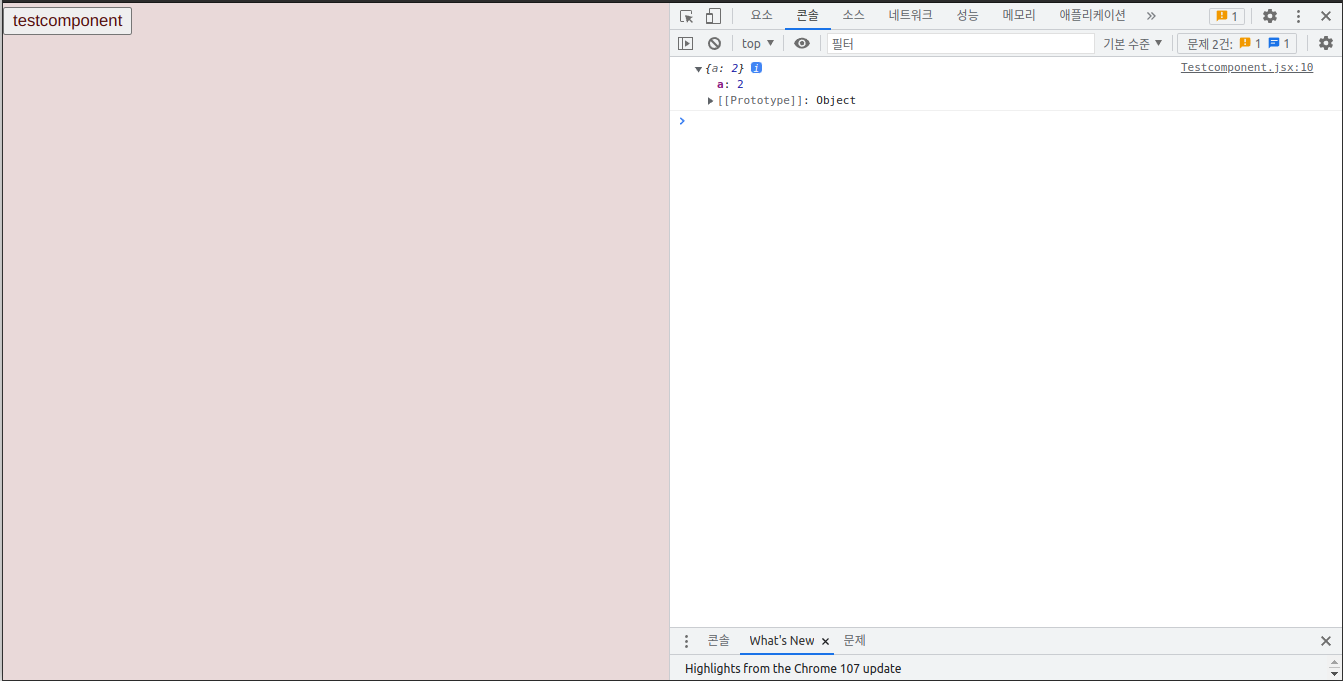Select the a: 2 property row

(730, 84)
